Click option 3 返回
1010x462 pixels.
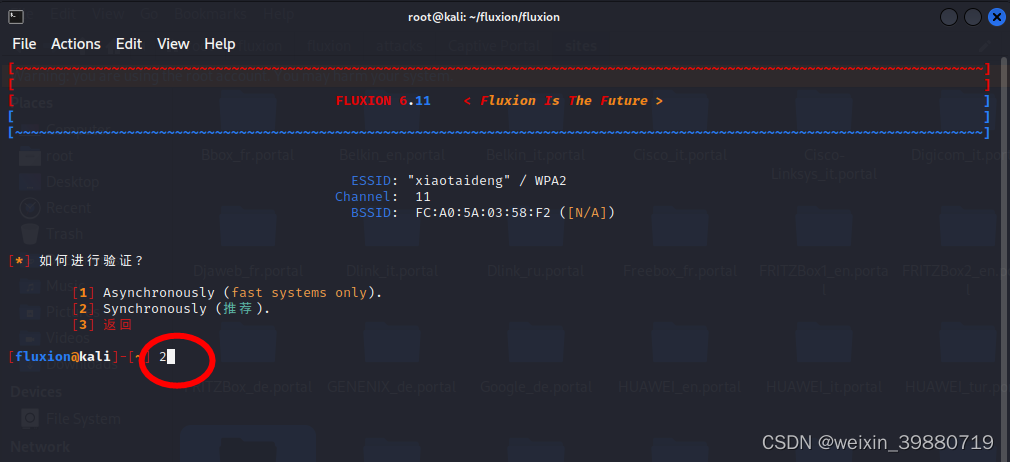pyautogui.click(x=102, y=325)
